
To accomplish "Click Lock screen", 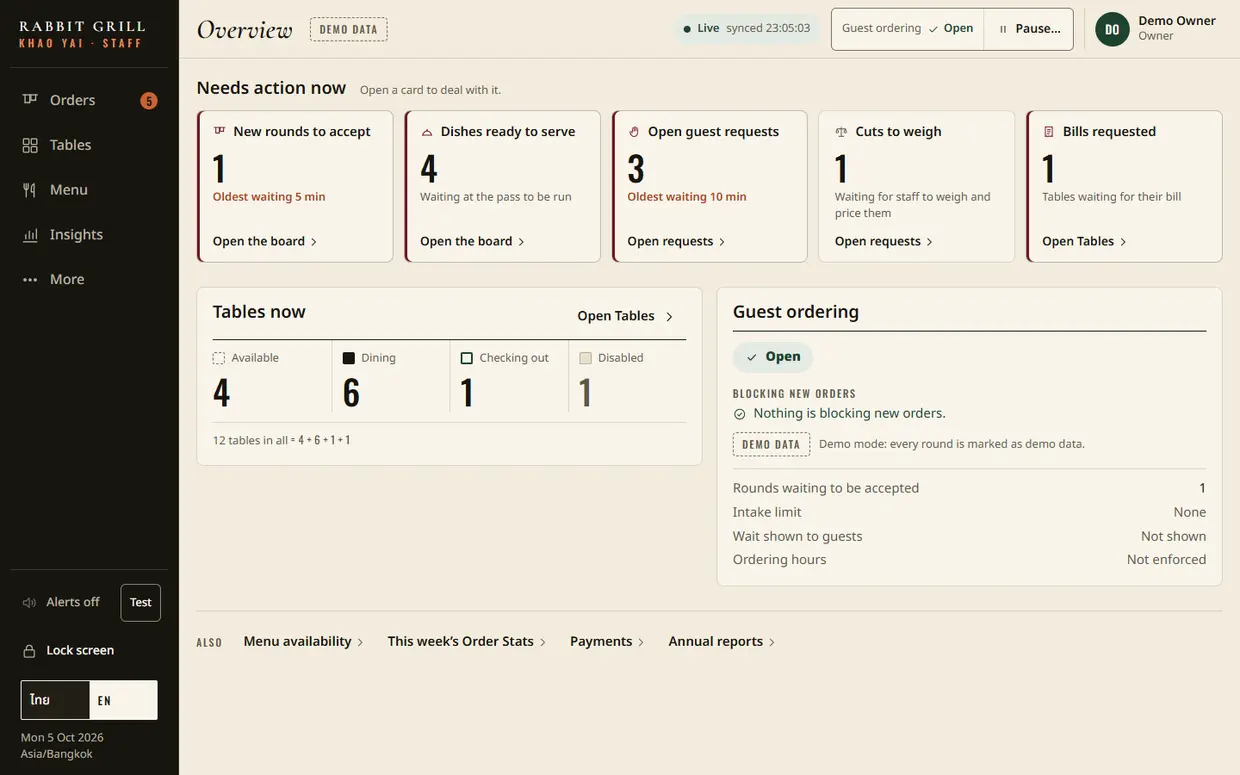I will [x=68, y=651].
